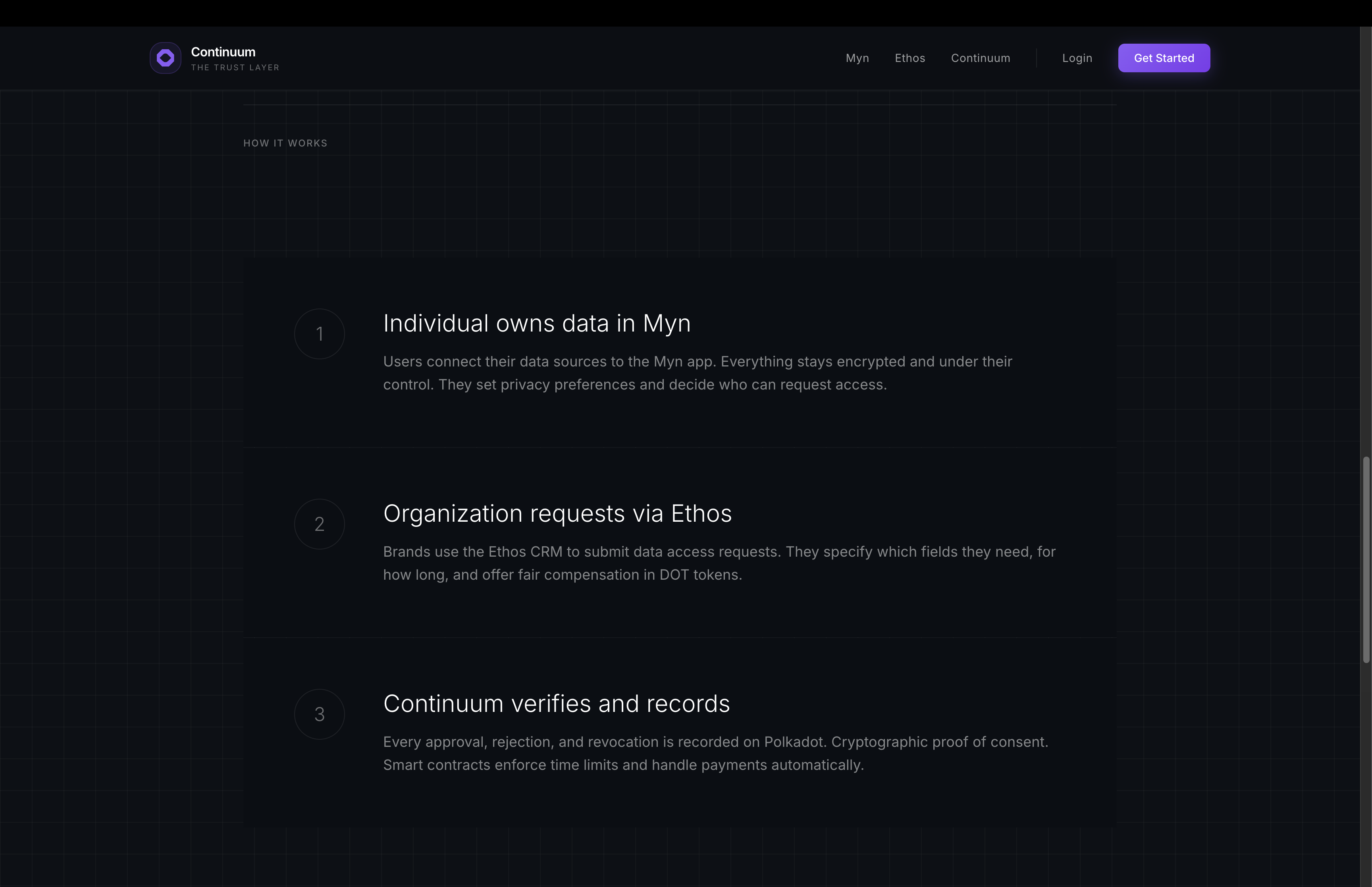Select 'Organization requests via Ethos' heading
The height and width of the screenshot is (887, 1372).
(557, 514)
